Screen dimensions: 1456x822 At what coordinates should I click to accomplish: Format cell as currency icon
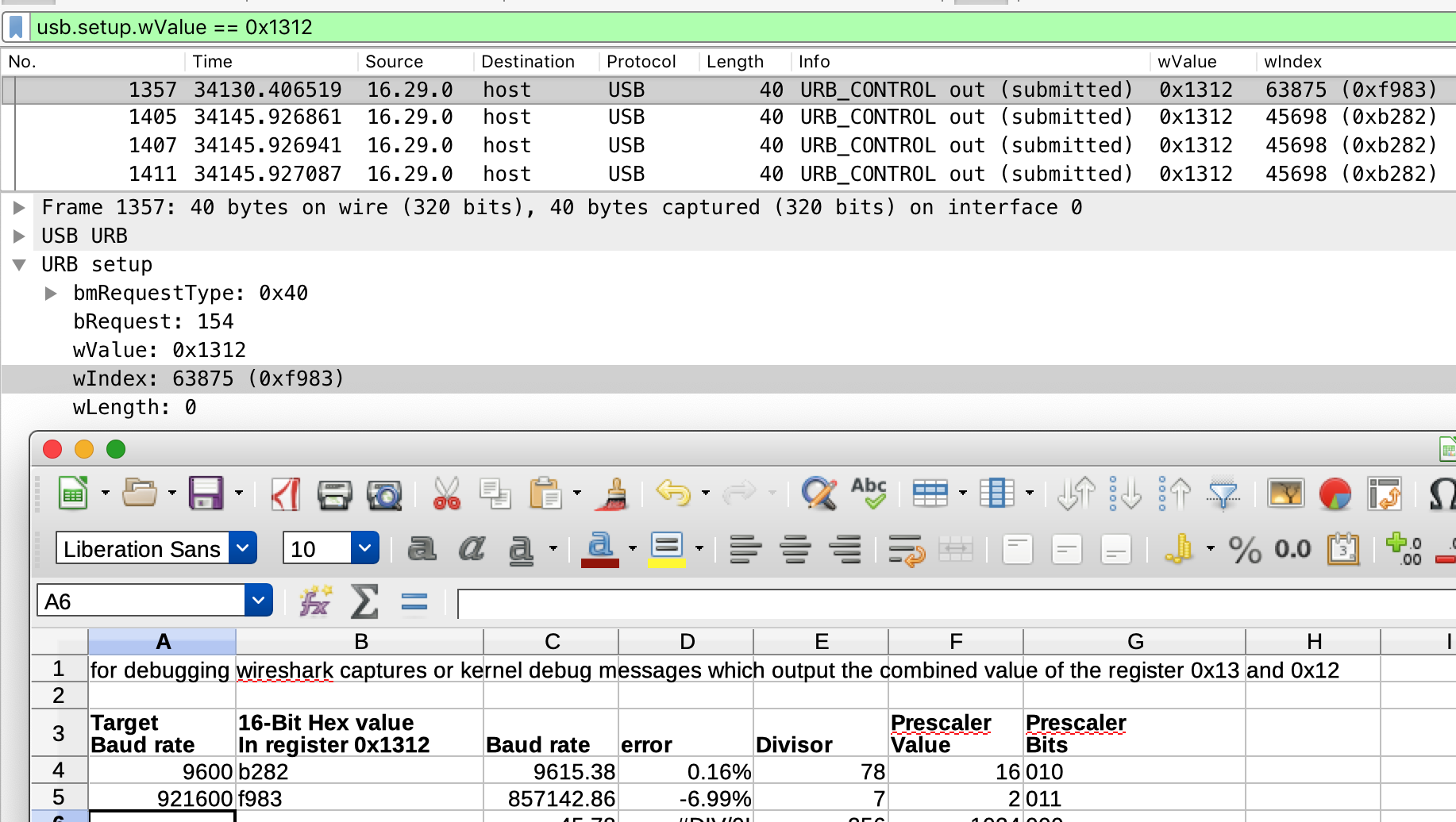coord(1180,549)
